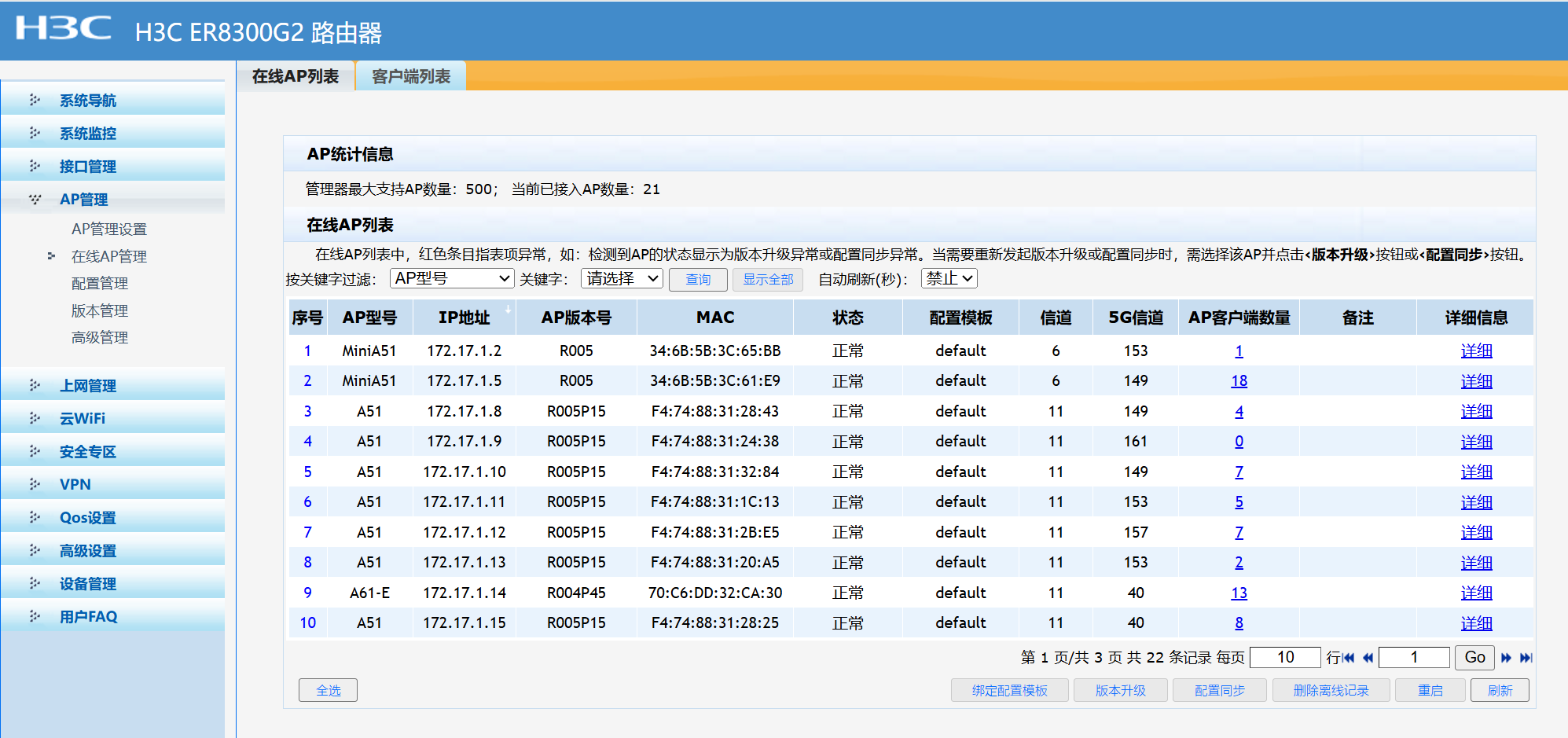Open the 请选择 keyword dropdown
1568x738 pixels.
pyautogui.click(x=622, y=279)
